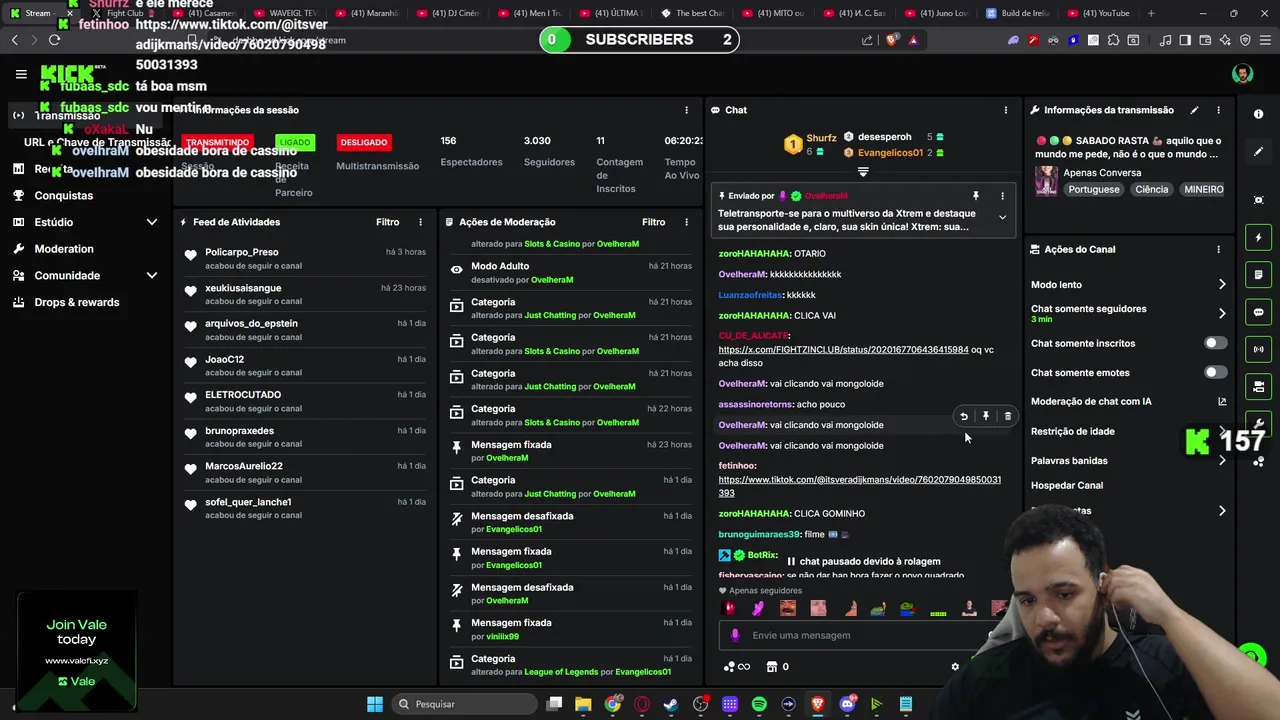Expand the Comunidade sidebar section
The width and height of the screenshot is (1280, 720).
(152, 275)
